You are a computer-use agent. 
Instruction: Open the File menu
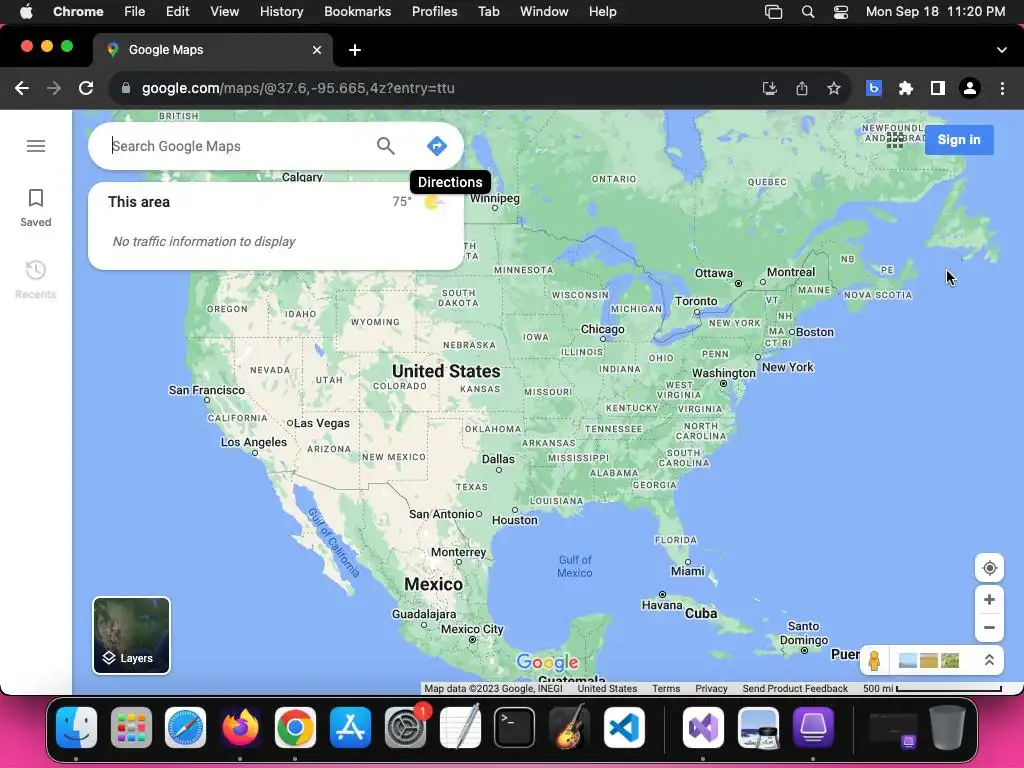click(x=135, y=12)
